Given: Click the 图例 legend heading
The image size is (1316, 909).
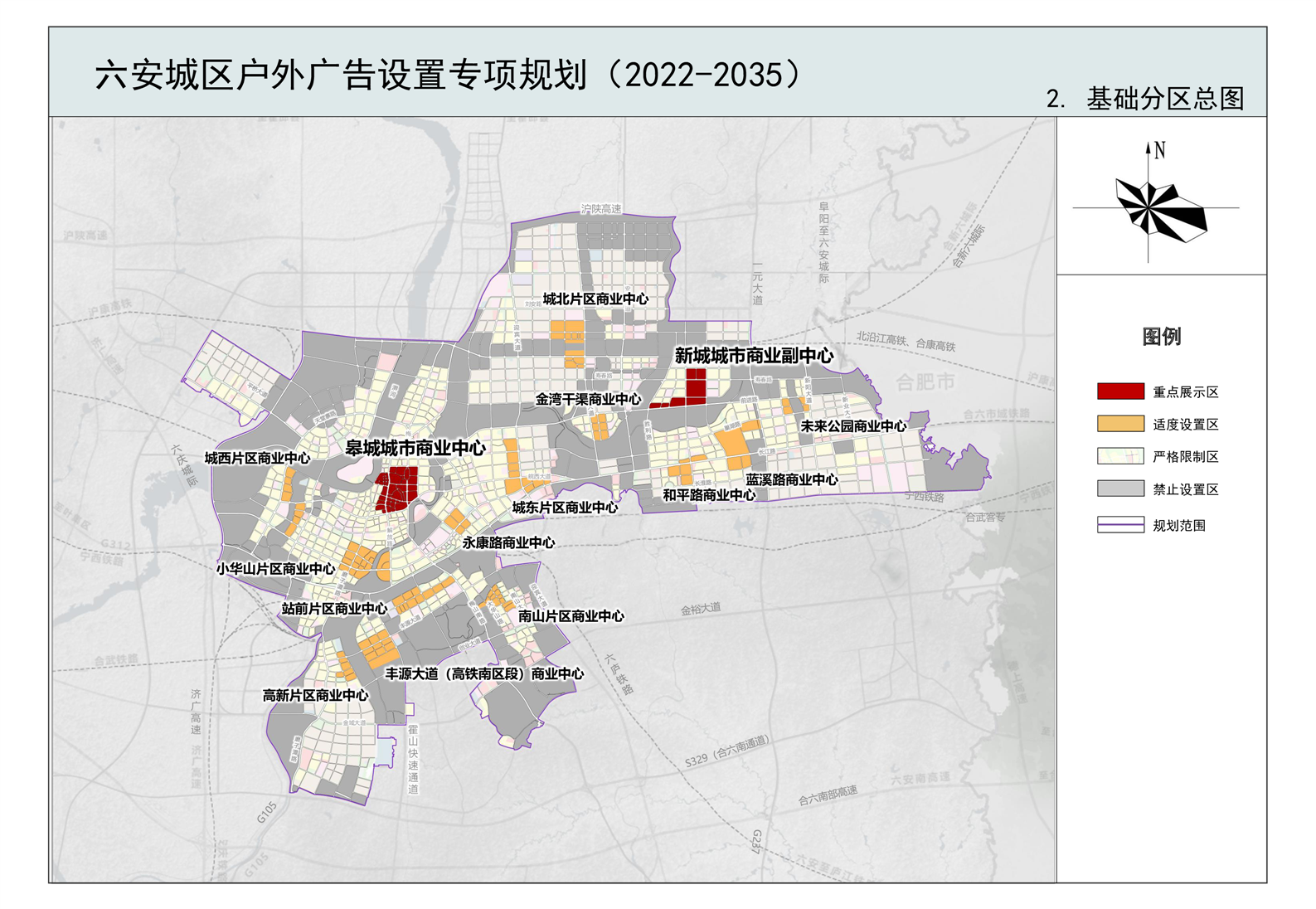Looking at the screenshot, I should click(x=1161, y=337).
